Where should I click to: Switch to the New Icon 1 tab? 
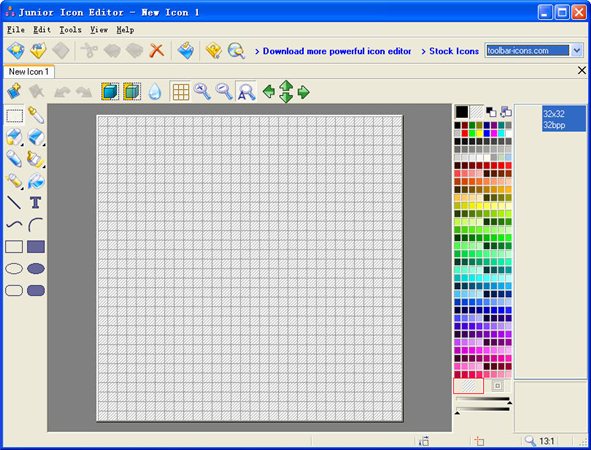[29, 72]
